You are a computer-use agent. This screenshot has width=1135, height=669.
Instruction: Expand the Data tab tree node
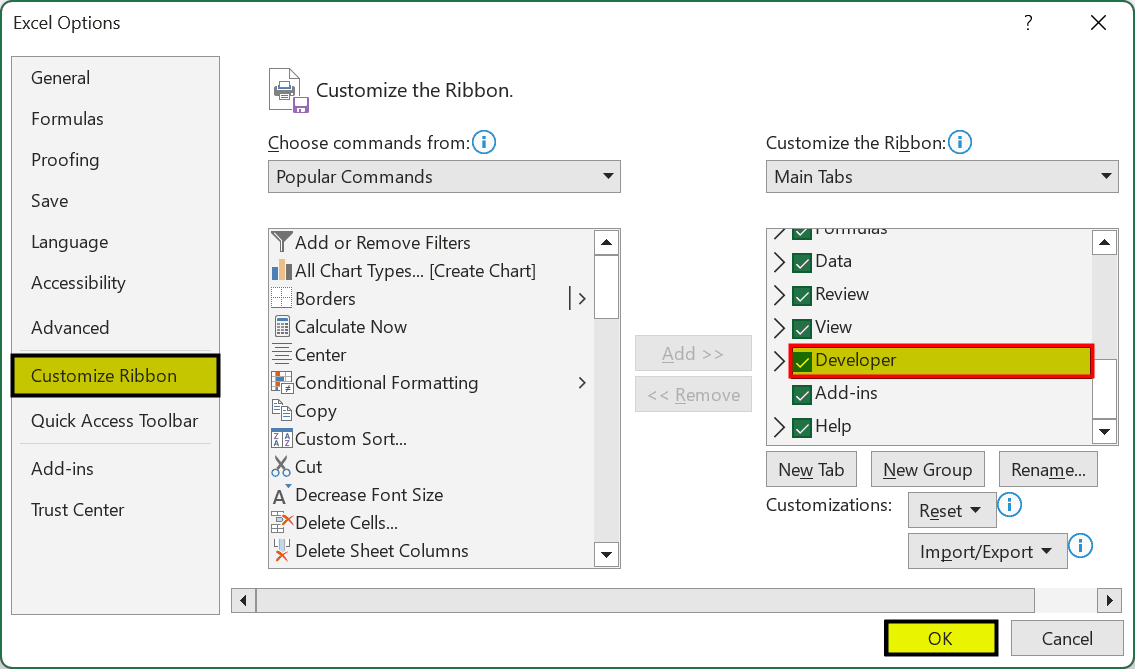point(779,262)
